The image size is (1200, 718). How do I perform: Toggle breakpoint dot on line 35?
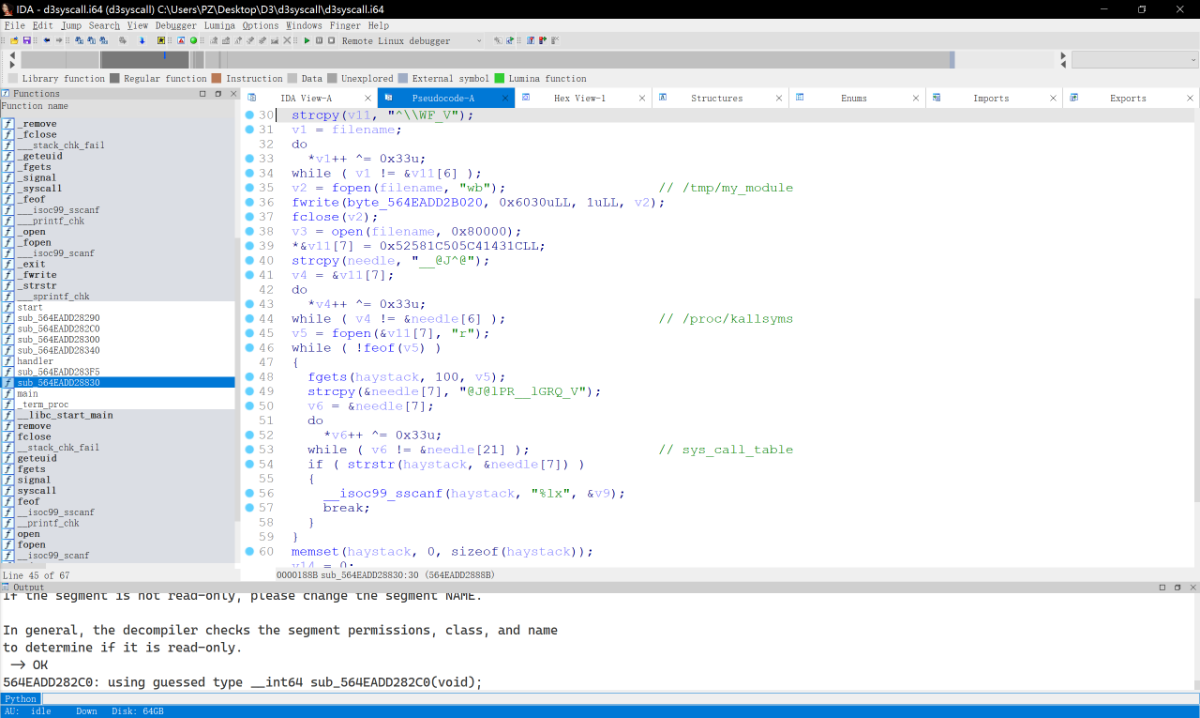click(x=249, y=187)
